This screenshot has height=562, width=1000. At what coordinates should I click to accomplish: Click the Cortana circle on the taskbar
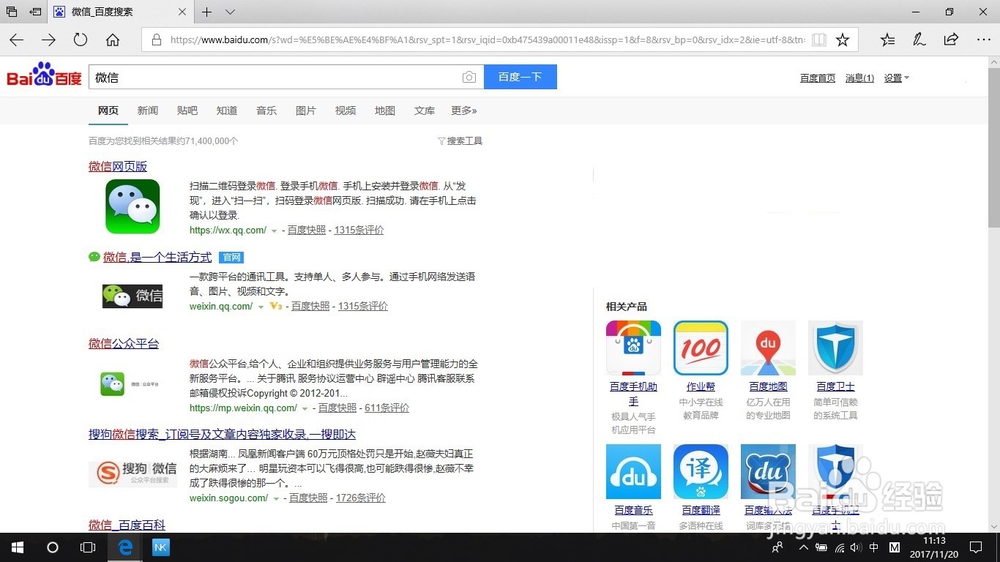52,547
